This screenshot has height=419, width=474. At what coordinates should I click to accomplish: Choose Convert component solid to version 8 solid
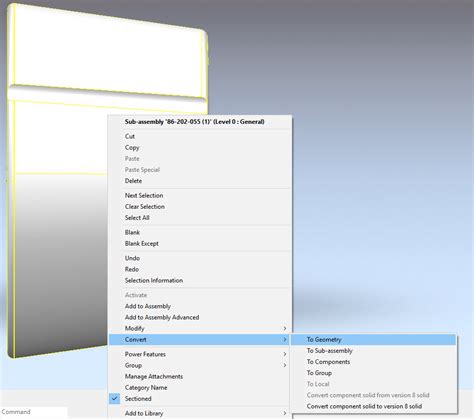(x=373, y=406)
